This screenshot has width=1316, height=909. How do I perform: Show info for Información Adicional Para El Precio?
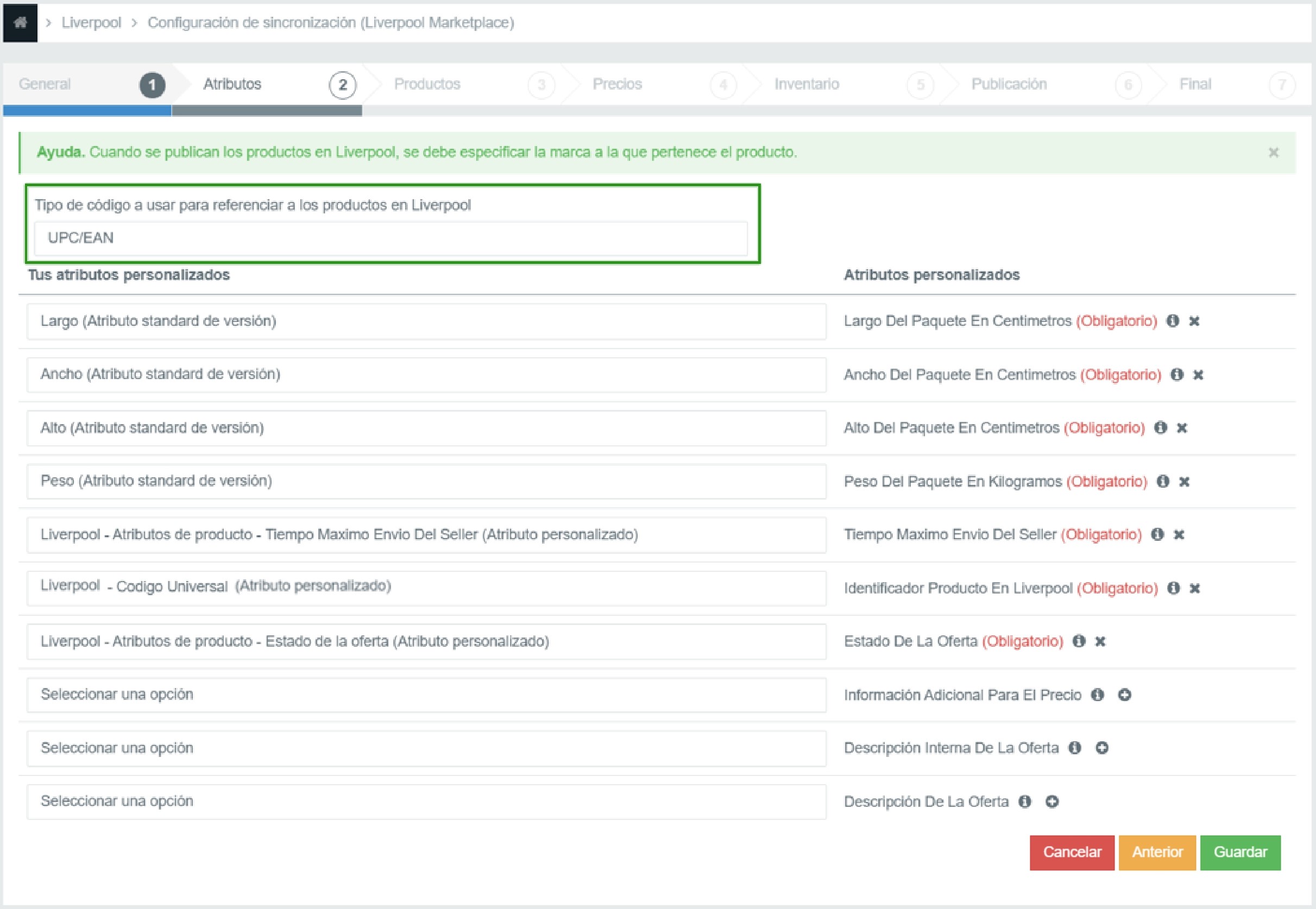[1097, 695]
